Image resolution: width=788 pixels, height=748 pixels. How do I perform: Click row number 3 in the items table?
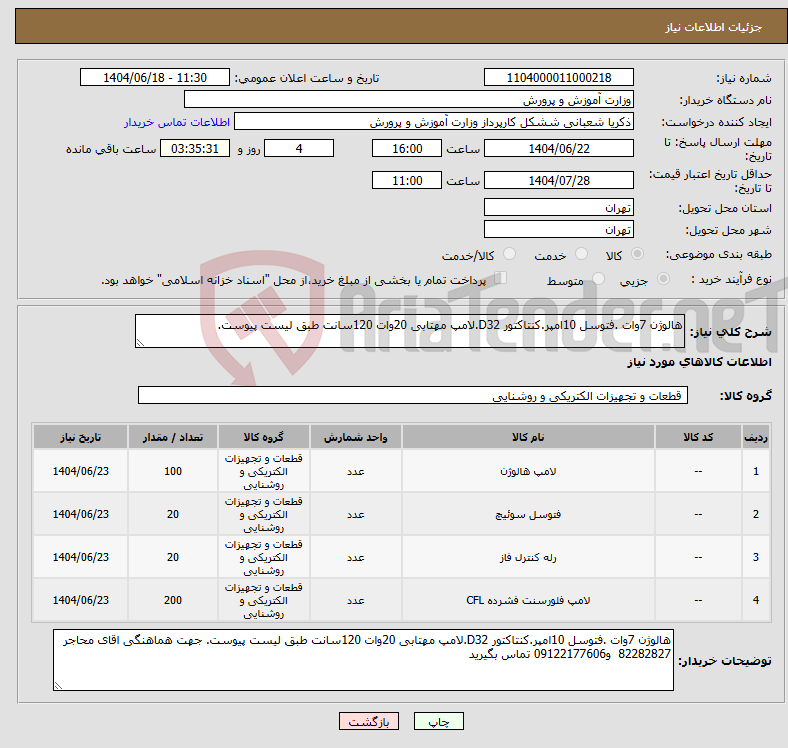pos(755,557)
